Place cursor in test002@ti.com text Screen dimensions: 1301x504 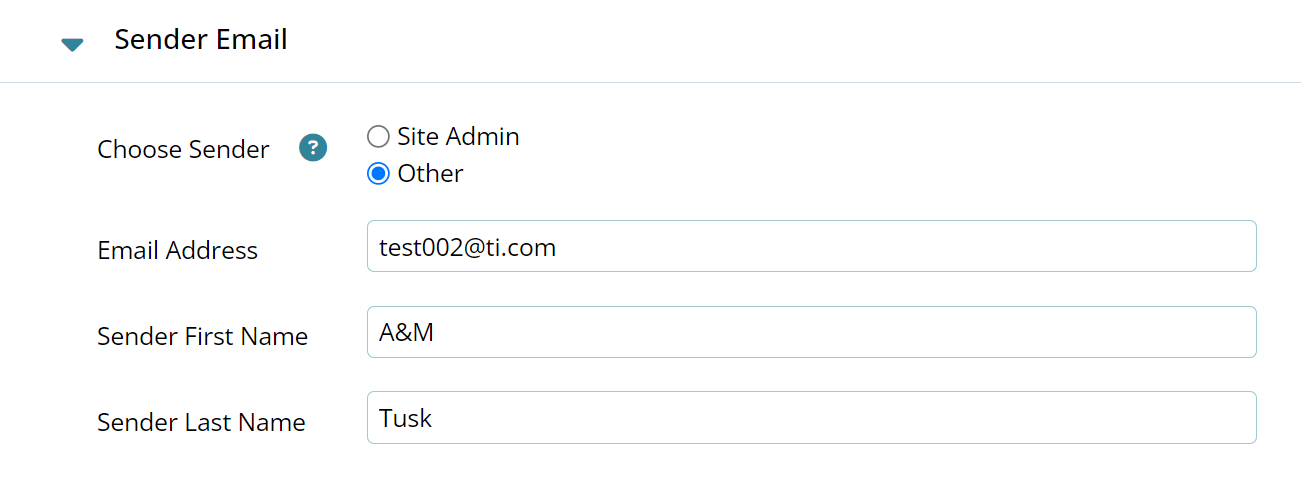(x=467, y=247)
